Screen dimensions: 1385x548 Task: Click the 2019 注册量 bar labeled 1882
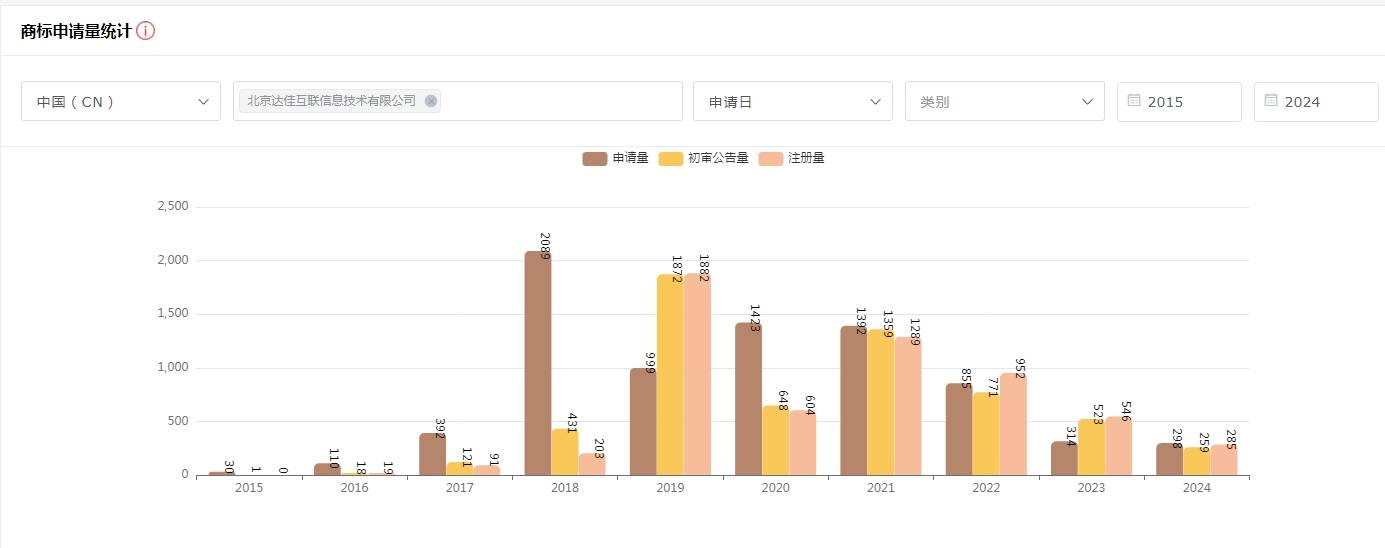point(697,380)
